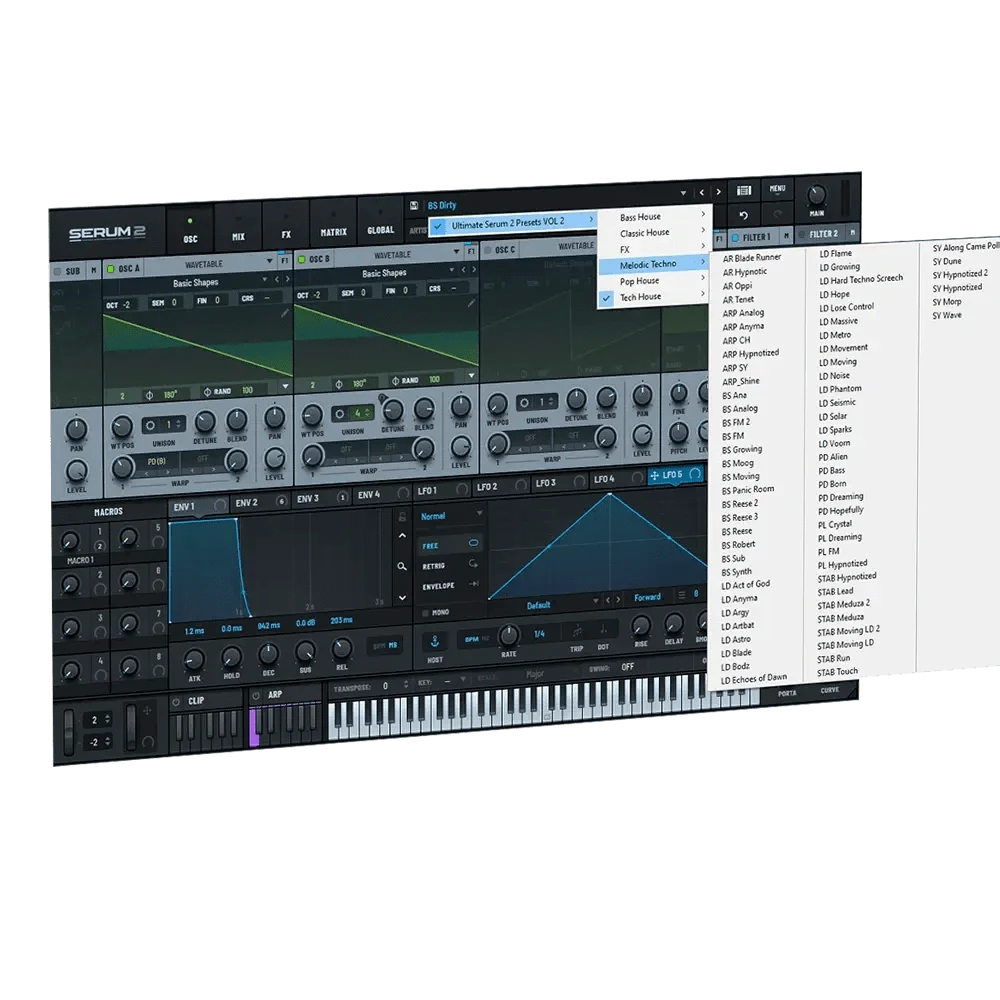Open the preset browser list icon
The height and width of the screenshot is (1000, 1000).
click(744, 190)
